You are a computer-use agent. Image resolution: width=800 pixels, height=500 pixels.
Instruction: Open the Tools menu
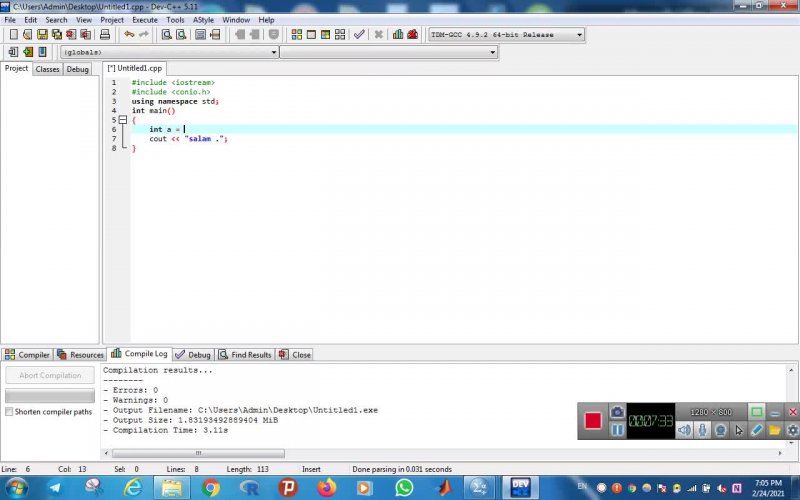tap(175, 20)
